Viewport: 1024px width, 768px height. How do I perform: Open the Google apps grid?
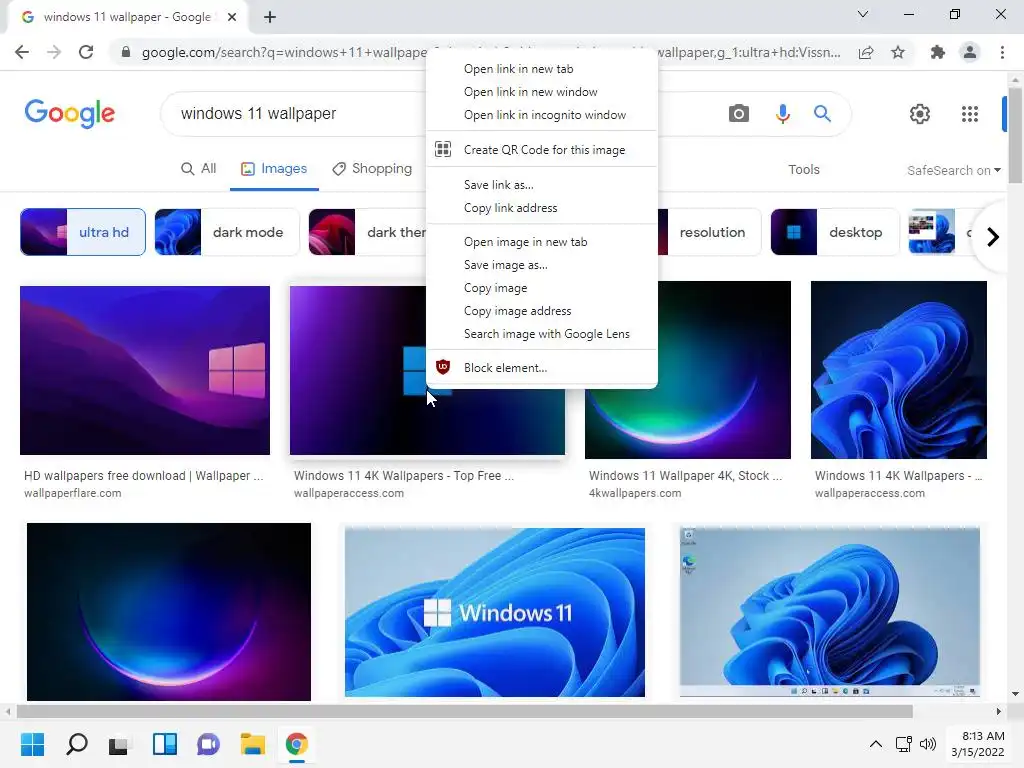click(x=970, y=114)
